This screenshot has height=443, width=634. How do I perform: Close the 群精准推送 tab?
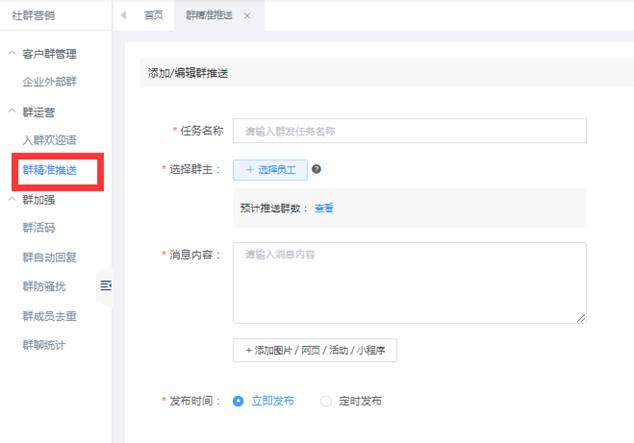(x=248, y=16)
